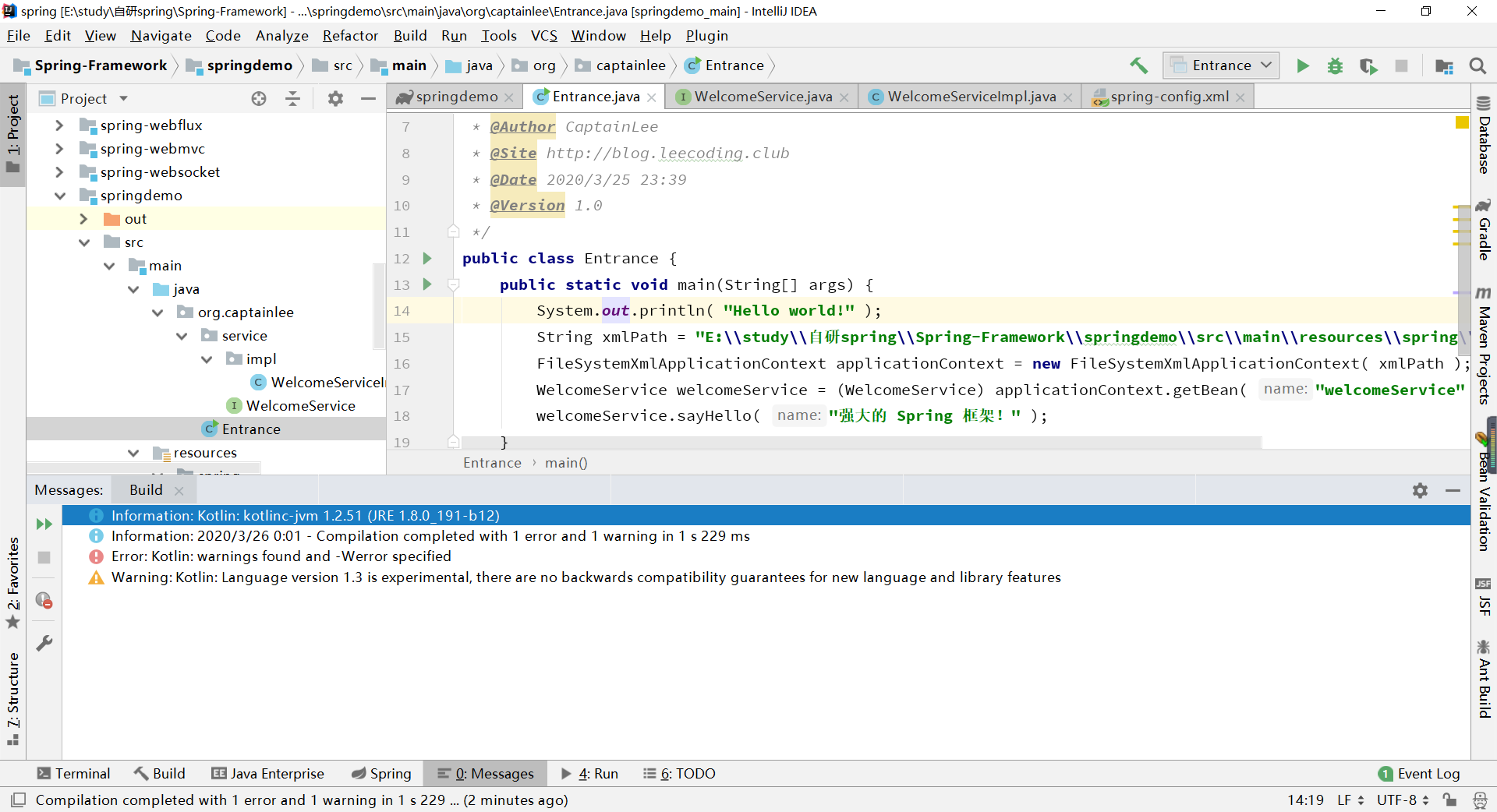Expand the spring-webmvc module
The height and width of the screenshot is (812, 1497).
(59, 149)
